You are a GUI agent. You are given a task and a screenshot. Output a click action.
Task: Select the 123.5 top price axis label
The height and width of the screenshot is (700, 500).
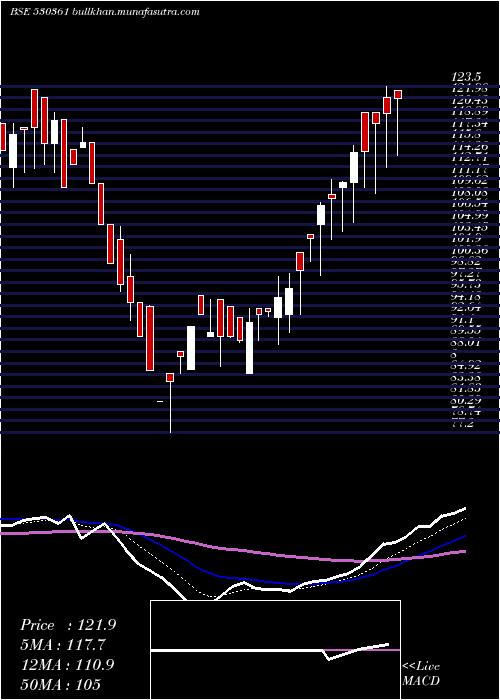coord(468,77)
